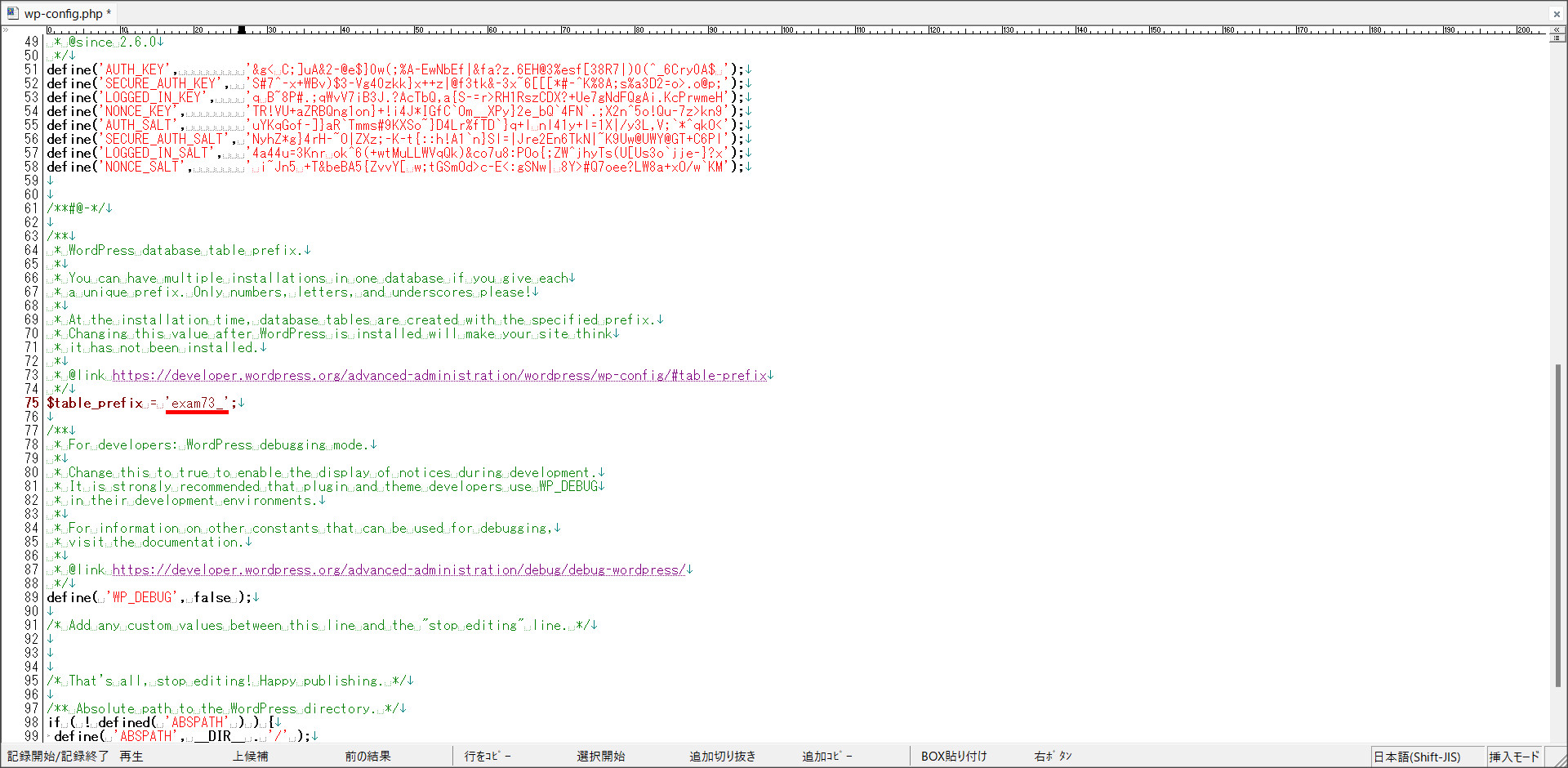
Task: Click the file icon on wp-config.php tab
Action: [x=12, y=13]
